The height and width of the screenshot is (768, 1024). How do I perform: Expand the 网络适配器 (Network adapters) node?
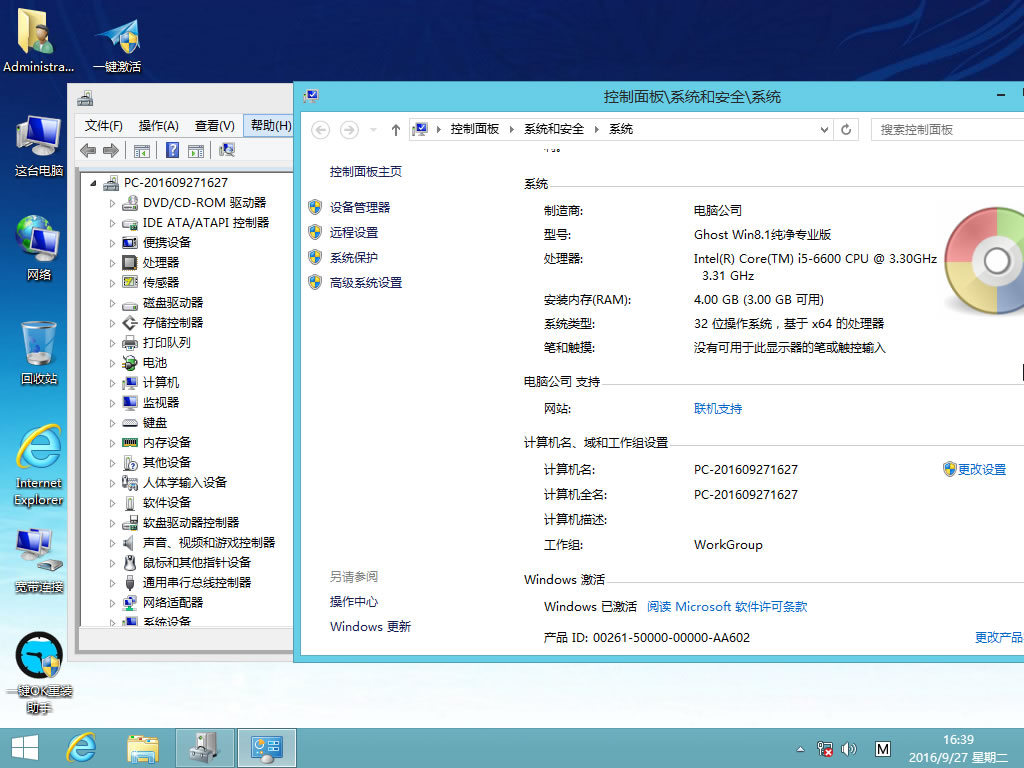(x=113, y=602)
